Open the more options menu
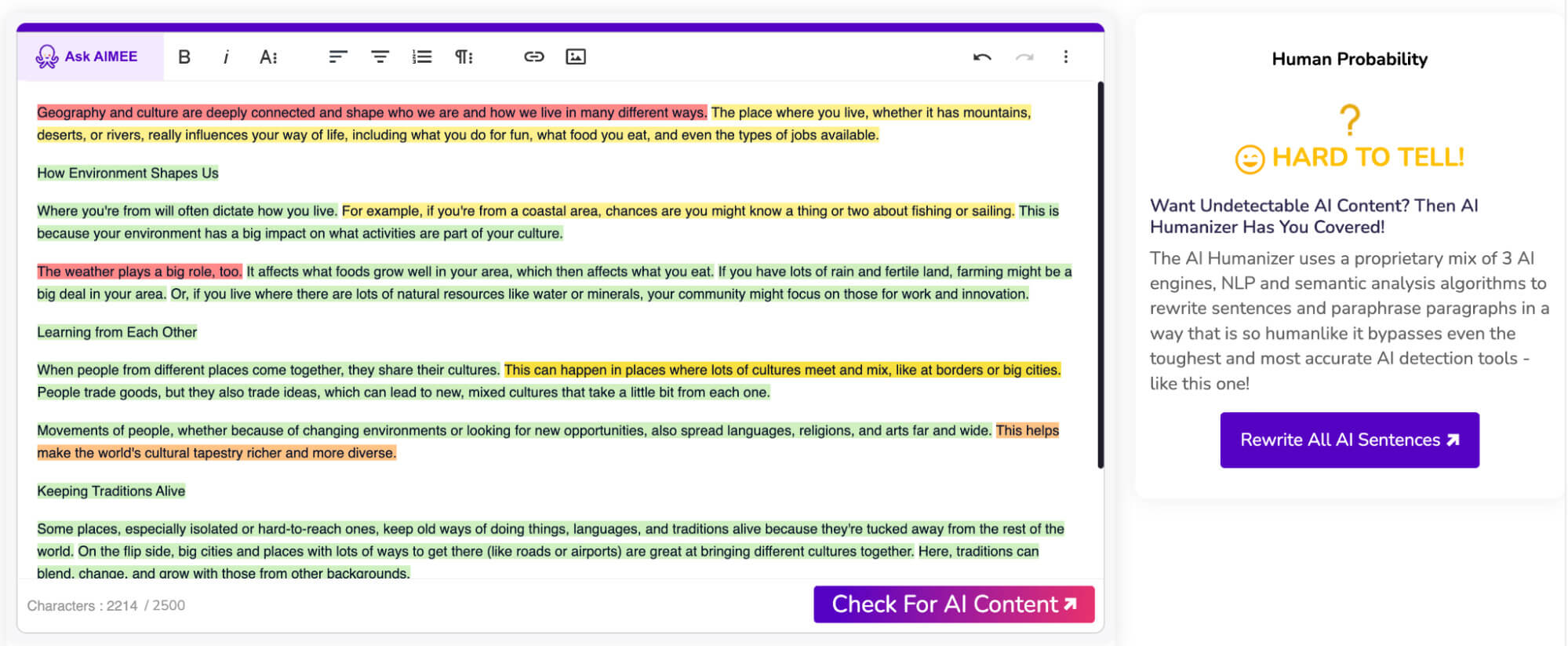The height and width of the screenshot is (646, 1568). (1065, 57)
